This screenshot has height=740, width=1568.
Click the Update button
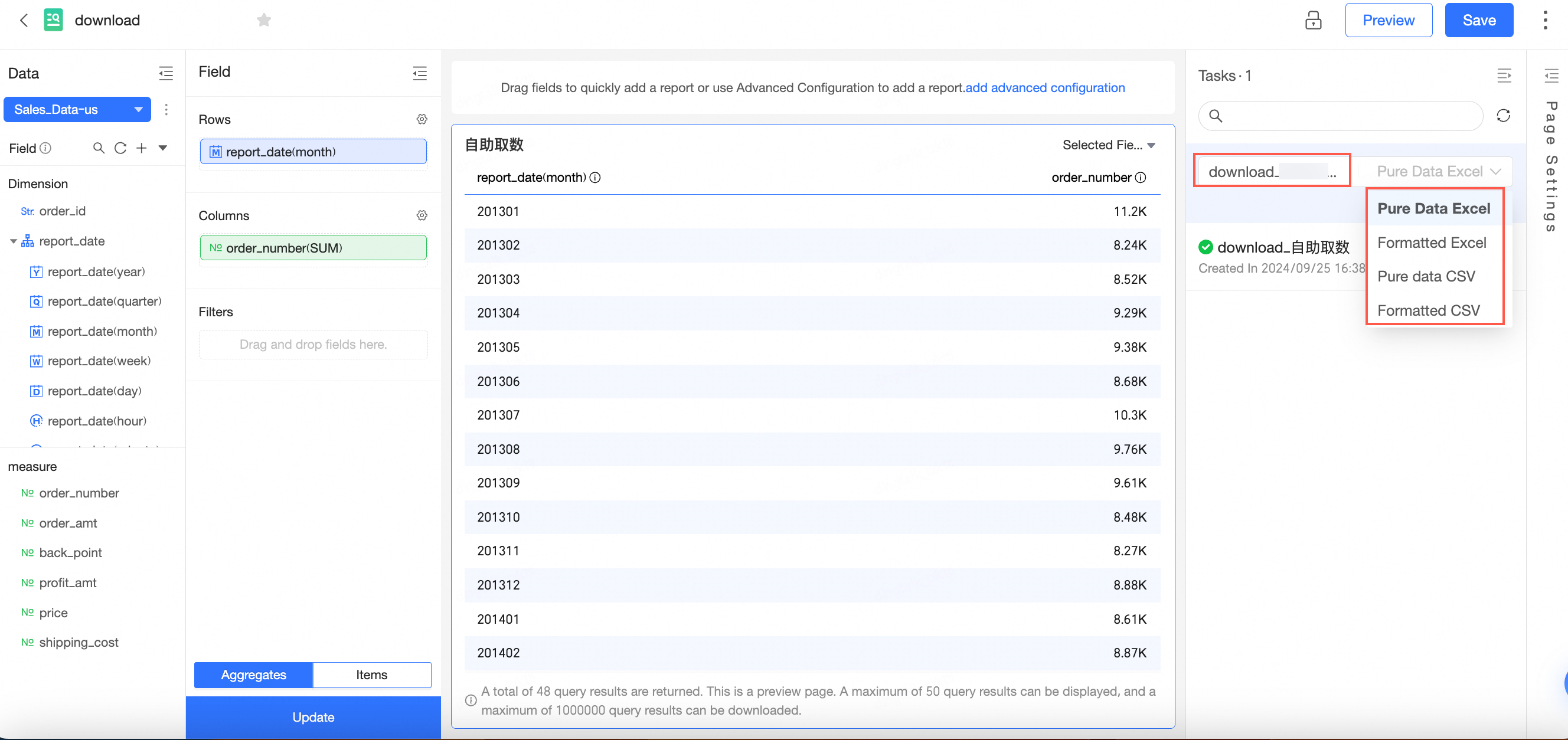313,717
